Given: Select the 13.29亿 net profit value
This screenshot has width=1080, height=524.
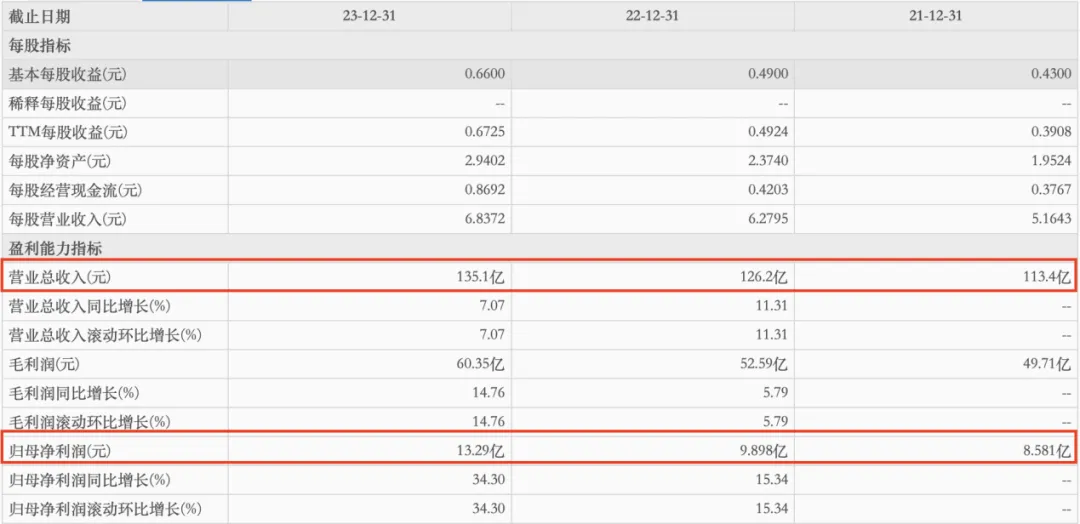Looking at the screenshot, I should [482, 449].
